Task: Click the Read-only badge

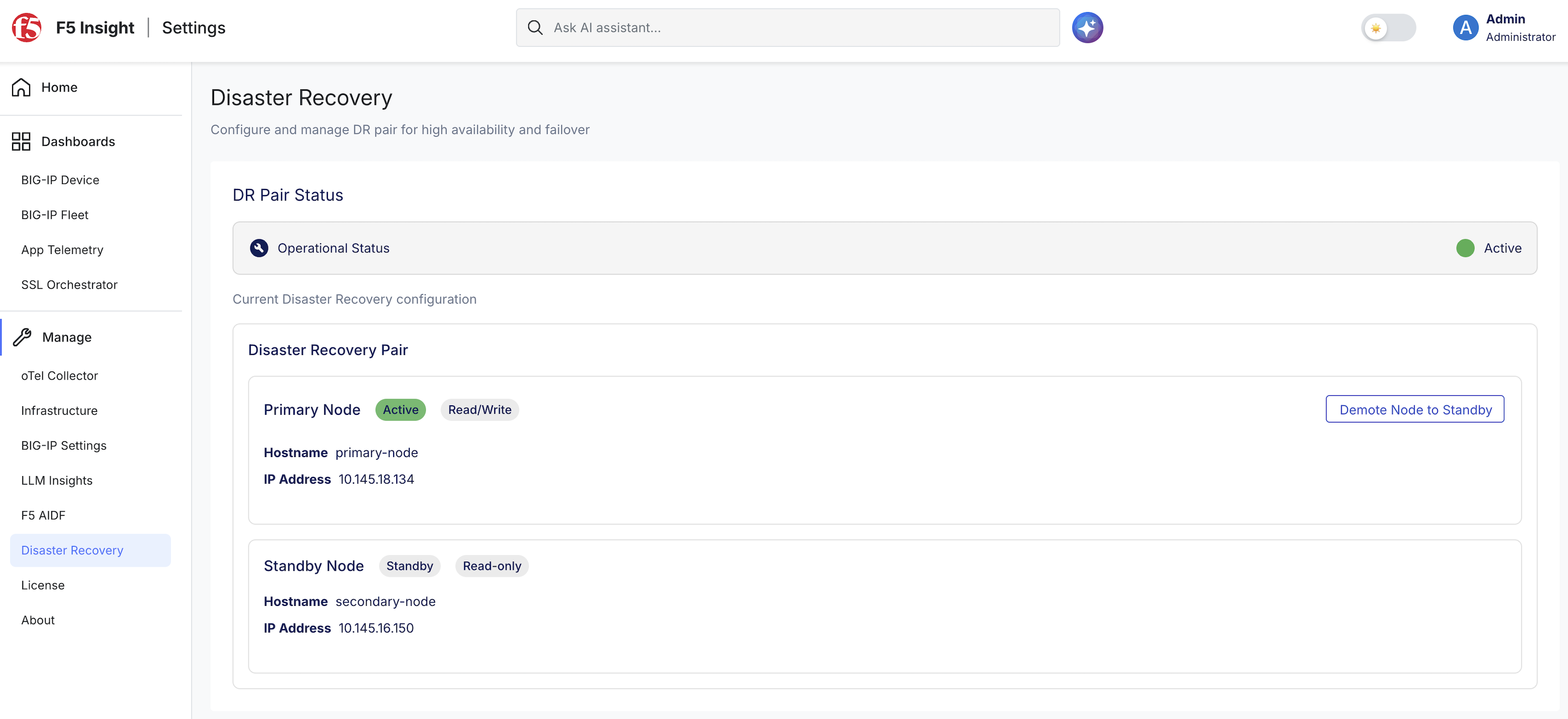Action: pos(492,566)
